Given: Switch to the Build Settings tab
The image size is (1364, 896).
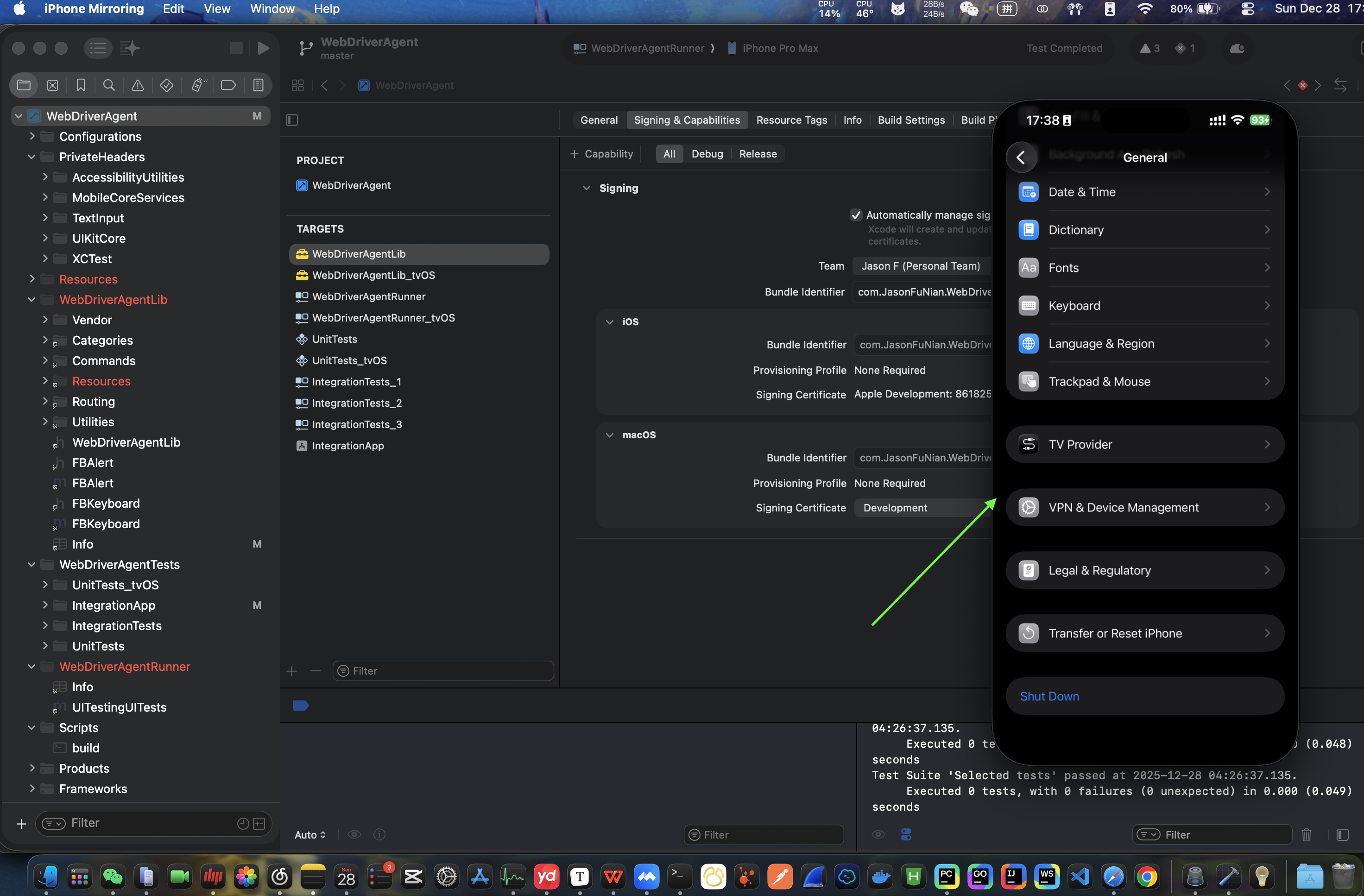Looking at the screenshot, I should pos(911,120).
